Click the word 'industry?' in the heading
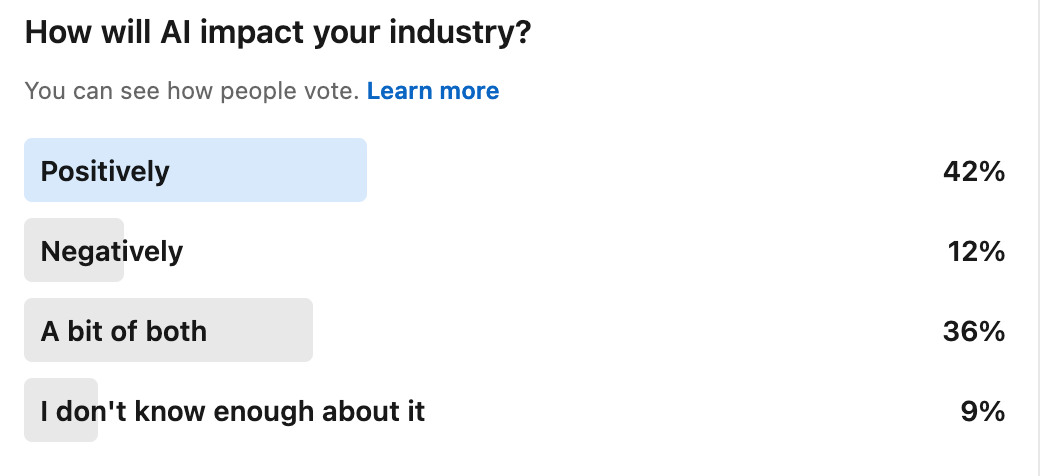1042x476 pixels. [x=460, y=32]
